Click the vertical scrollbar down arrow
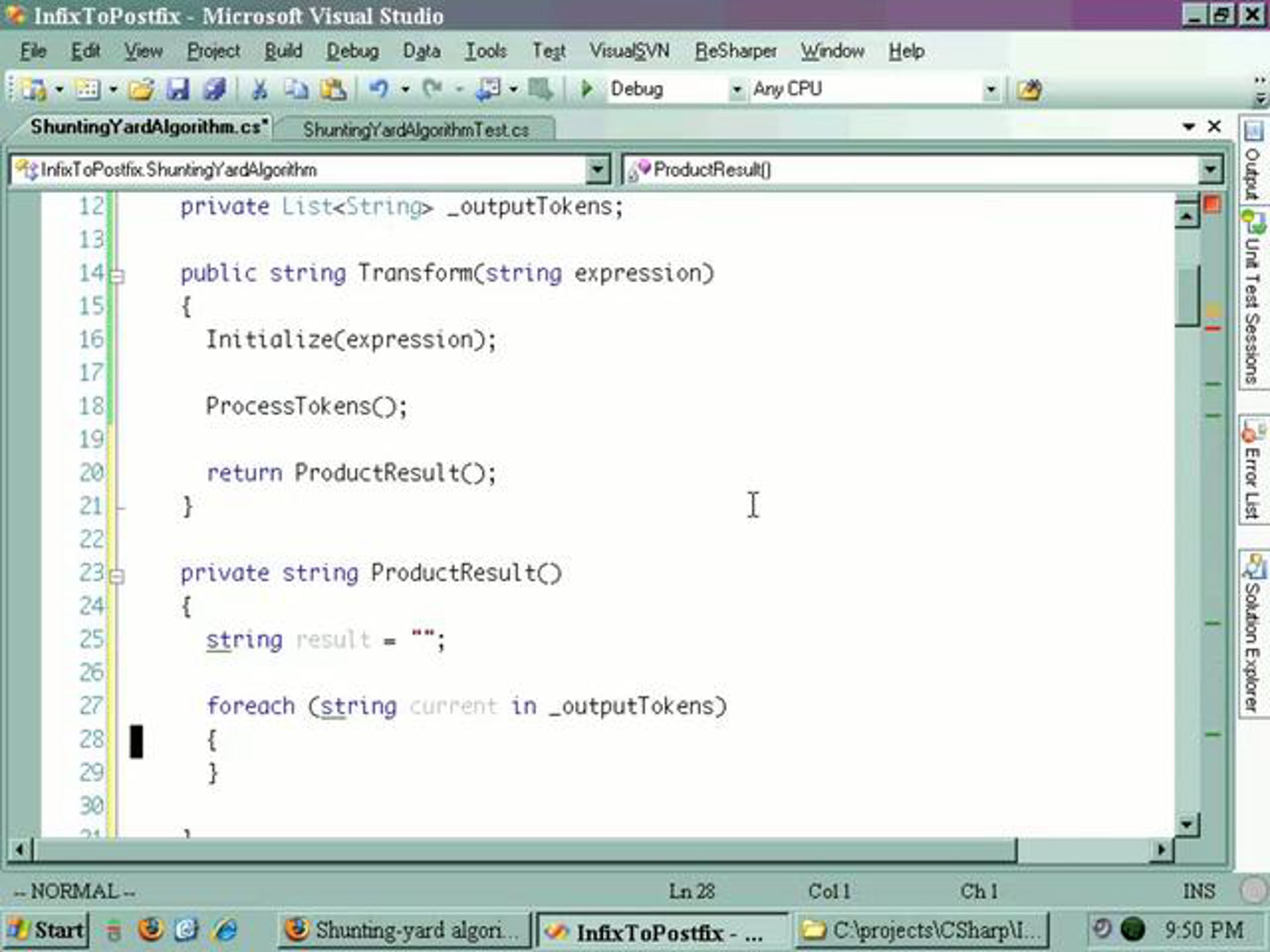The height and width of the screenshot is (952, 1270). point(1186,825)
